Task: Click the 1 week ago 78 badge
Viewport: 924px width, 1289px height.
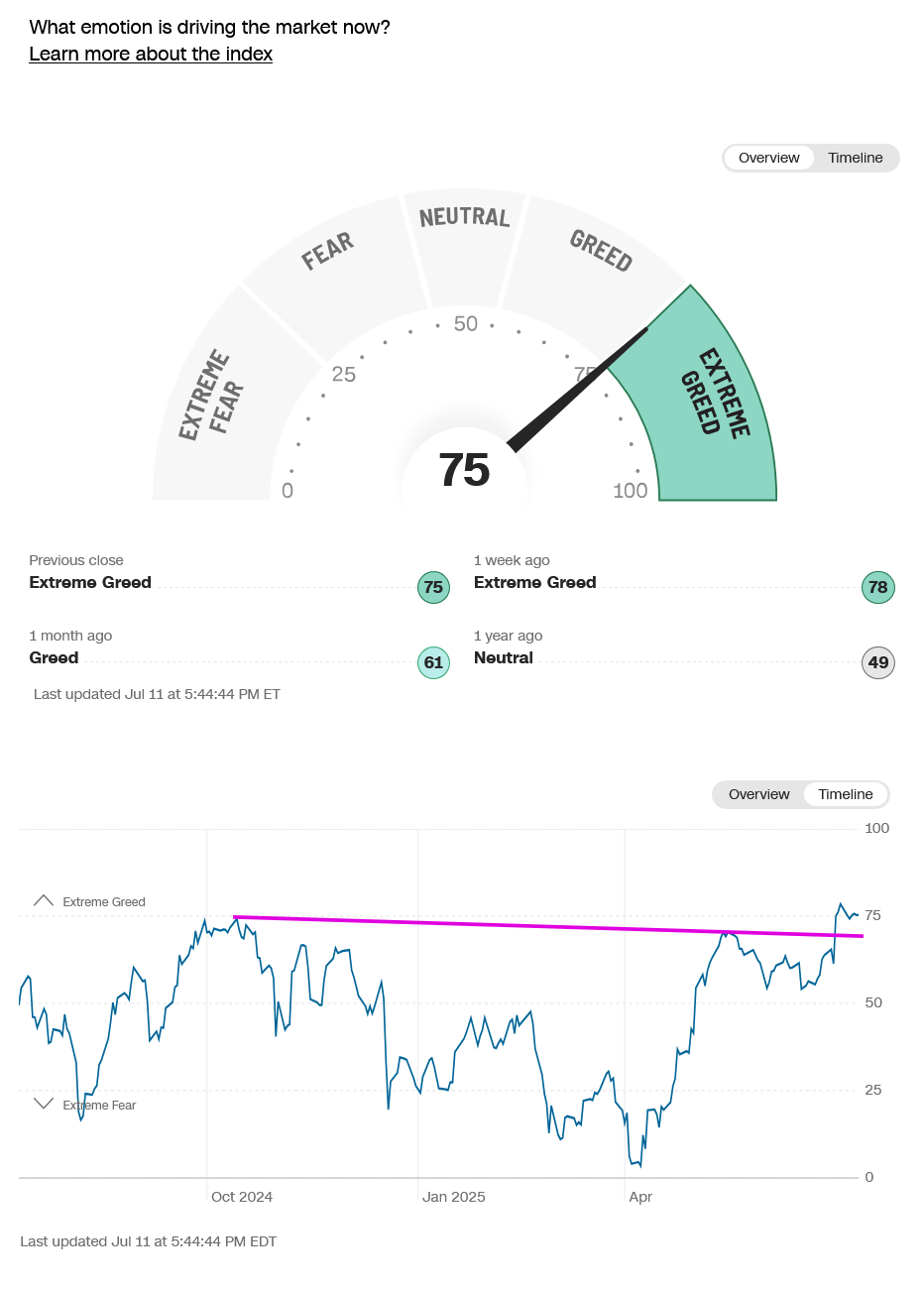Action: [878, 587]
